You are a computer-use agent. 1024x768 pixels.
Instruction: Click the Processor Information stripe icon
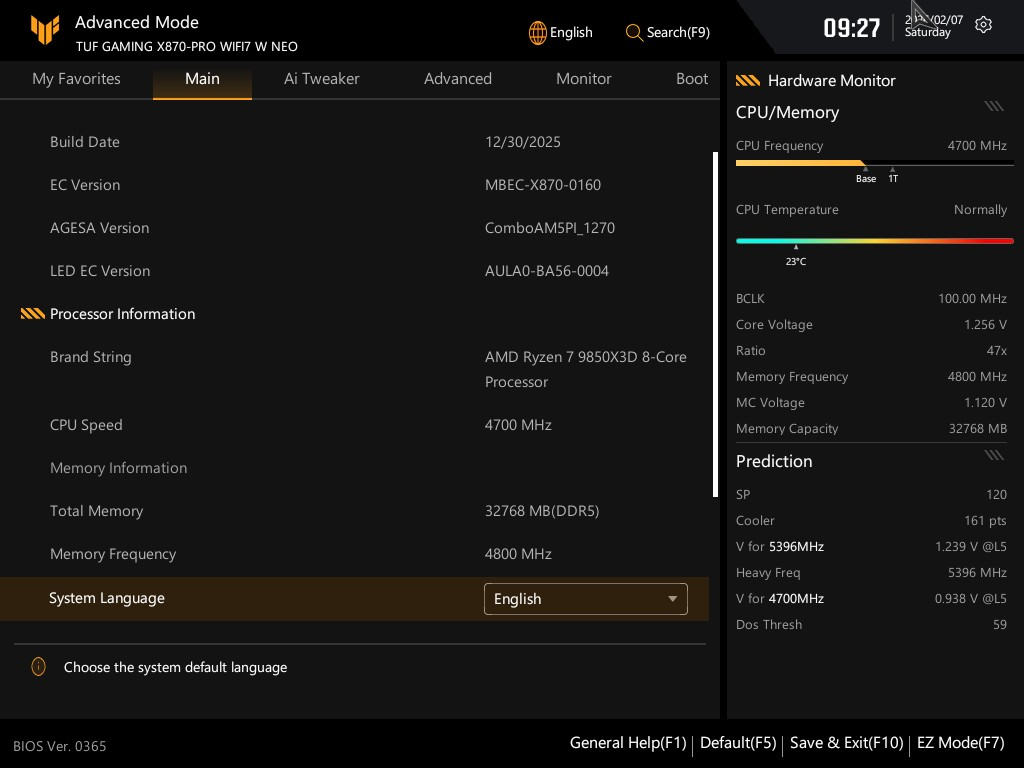[33, 314]
